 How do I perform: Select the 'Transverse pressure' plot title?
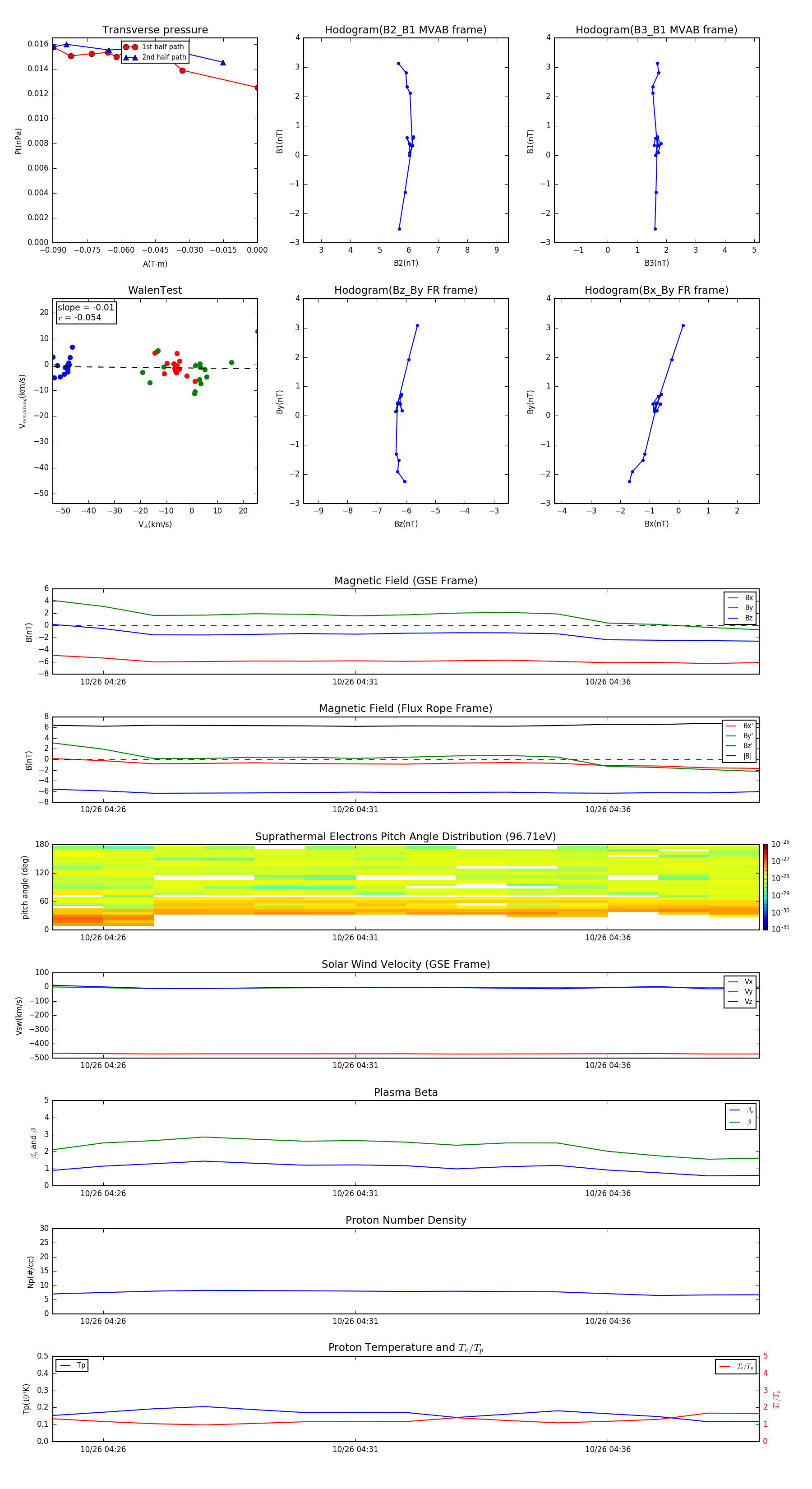coord(155,29)
